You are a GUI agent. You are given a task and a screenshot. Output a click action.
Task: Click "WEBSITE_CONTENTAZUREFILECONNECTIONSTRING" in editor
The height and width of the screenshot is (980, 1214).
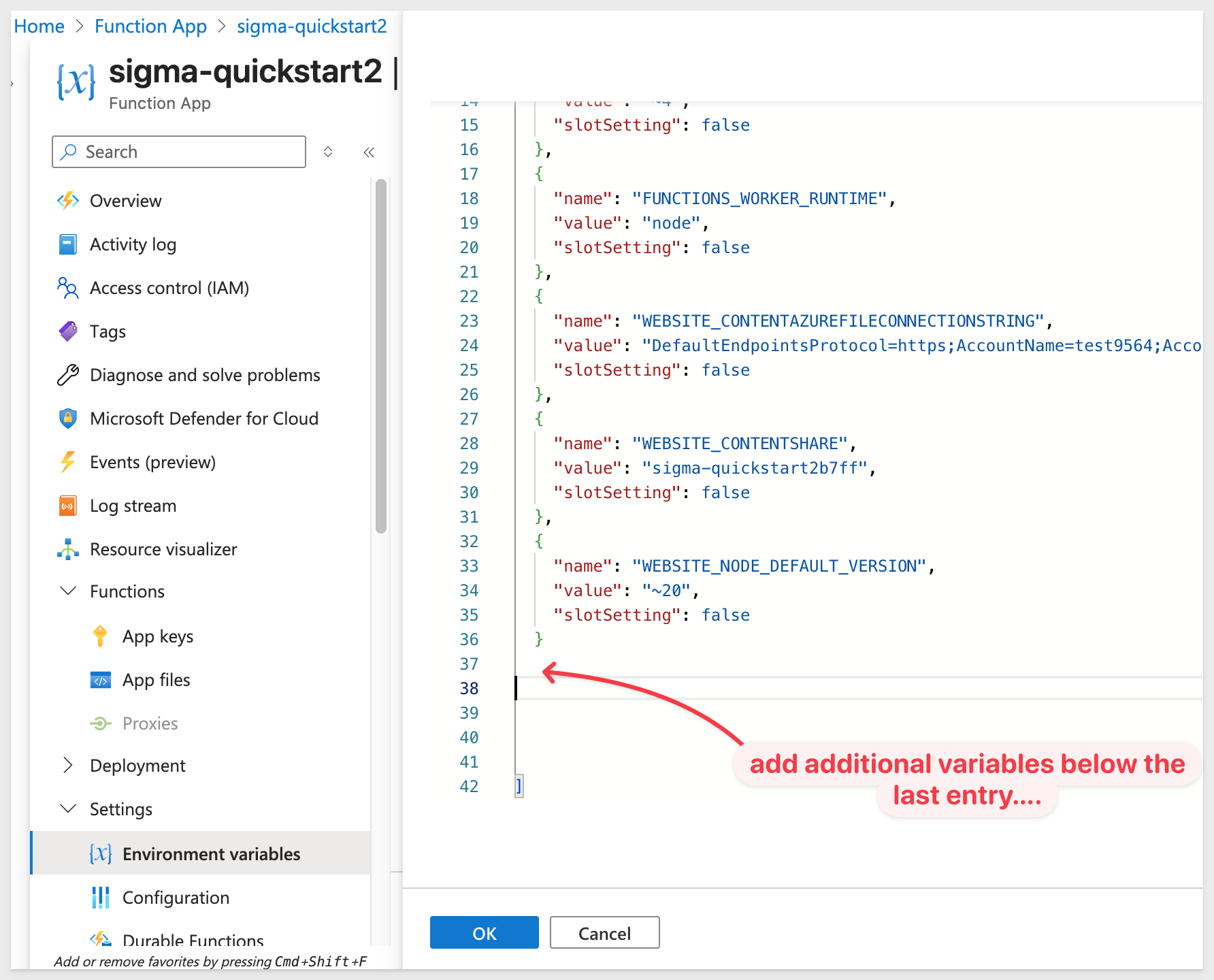838,321
